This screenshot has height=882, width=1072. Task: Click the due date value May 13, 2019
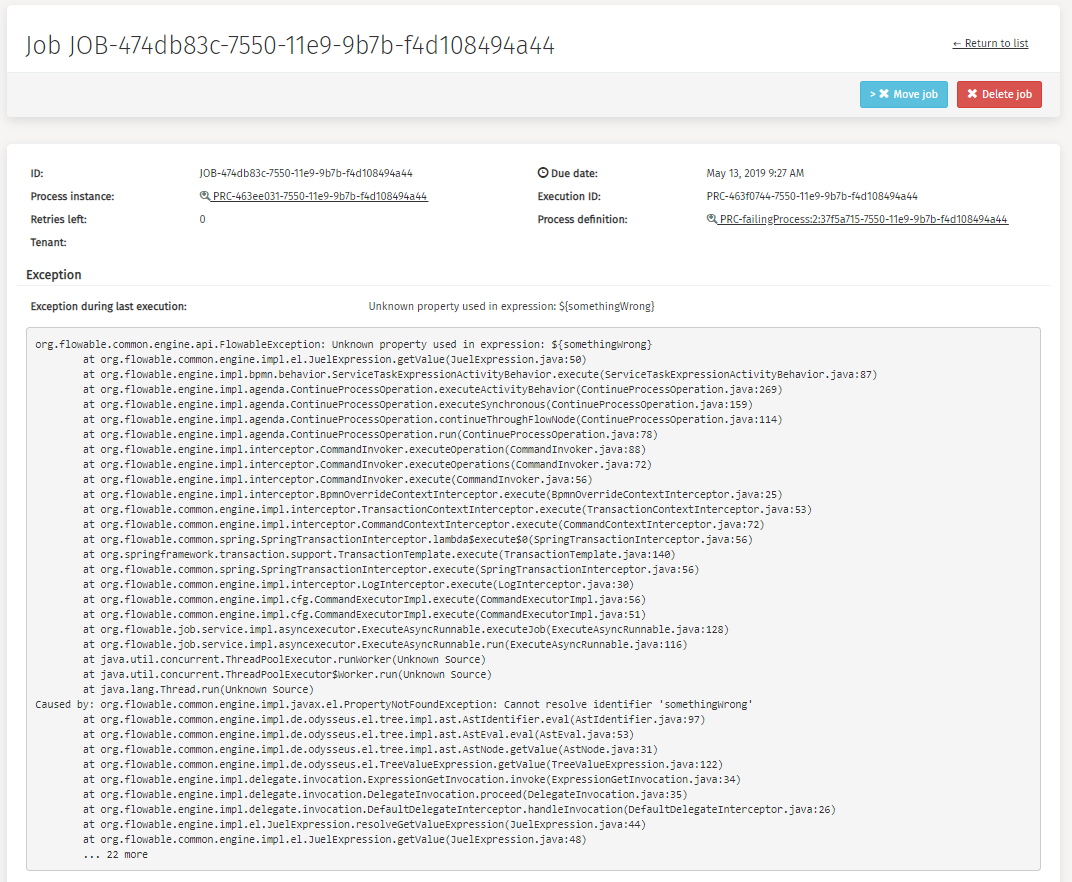coord(755,173)
